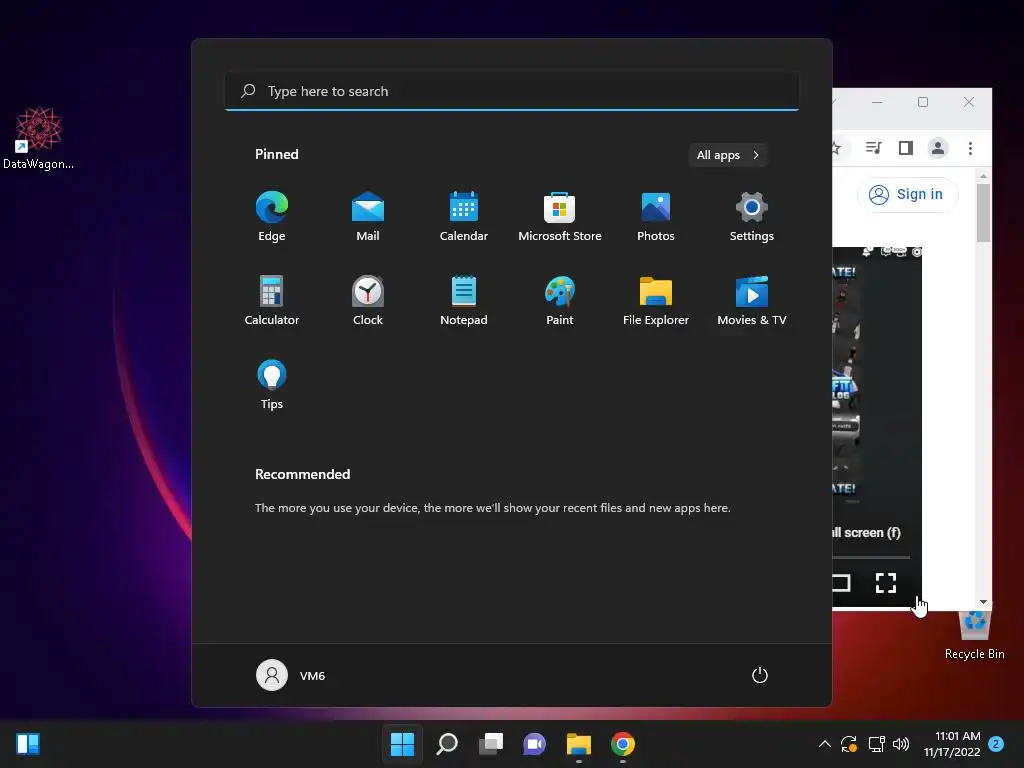Open the volume speaker tray icon
1024x768 pixels.
pos(901,744)
